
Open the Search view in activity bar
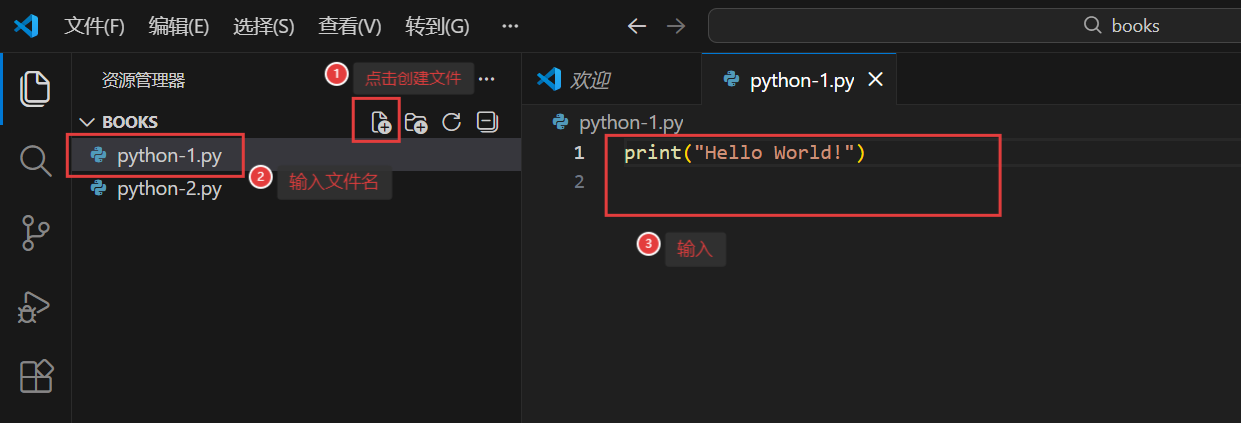pos(35,160)
